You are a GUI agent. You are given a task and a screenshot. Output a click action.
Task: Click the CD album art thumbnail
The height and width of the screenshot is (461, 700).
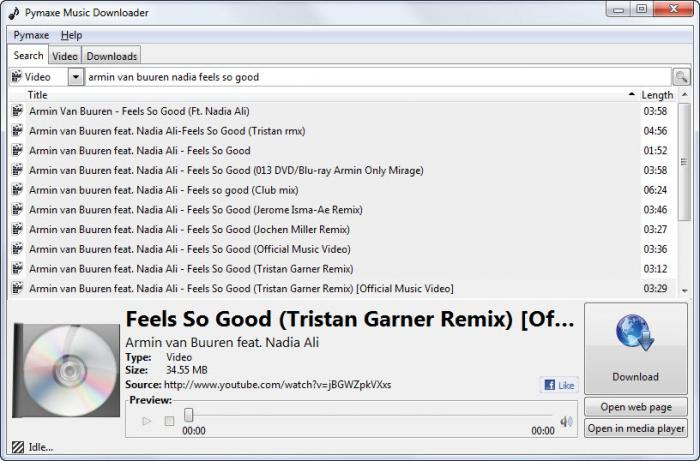pos(67,370)
